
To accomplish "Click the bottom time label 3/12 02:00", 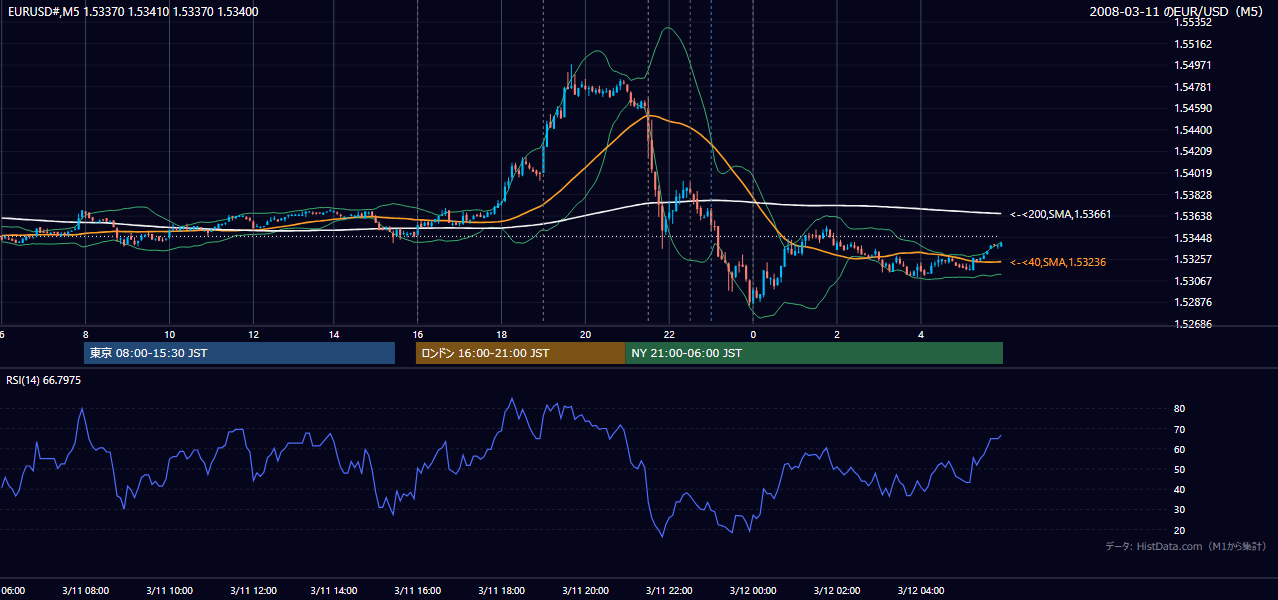I will [837, 590].
